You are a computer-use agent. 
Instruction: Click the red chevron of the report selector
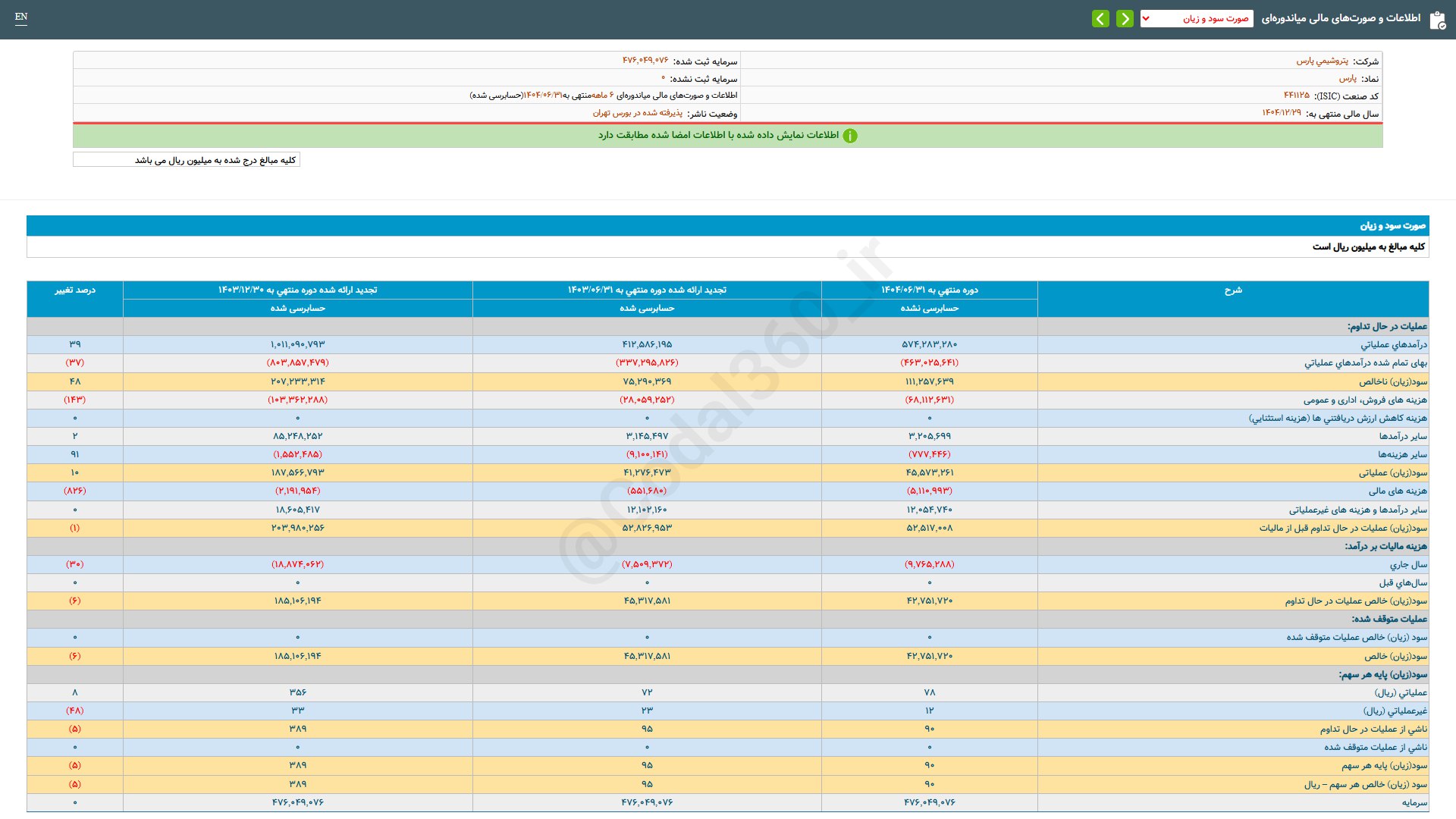(1146, 18)
